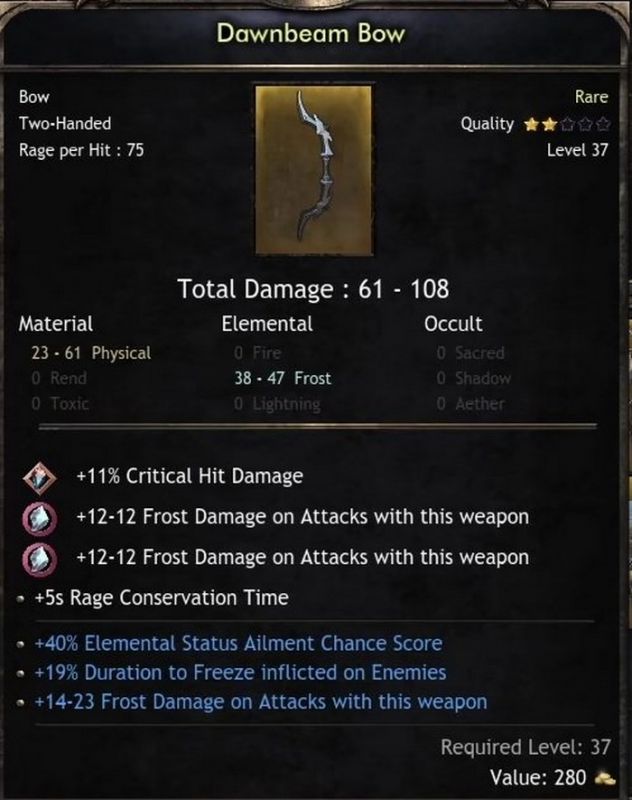
Task: Click the gold coins value icon
Action: pos(605,778)
